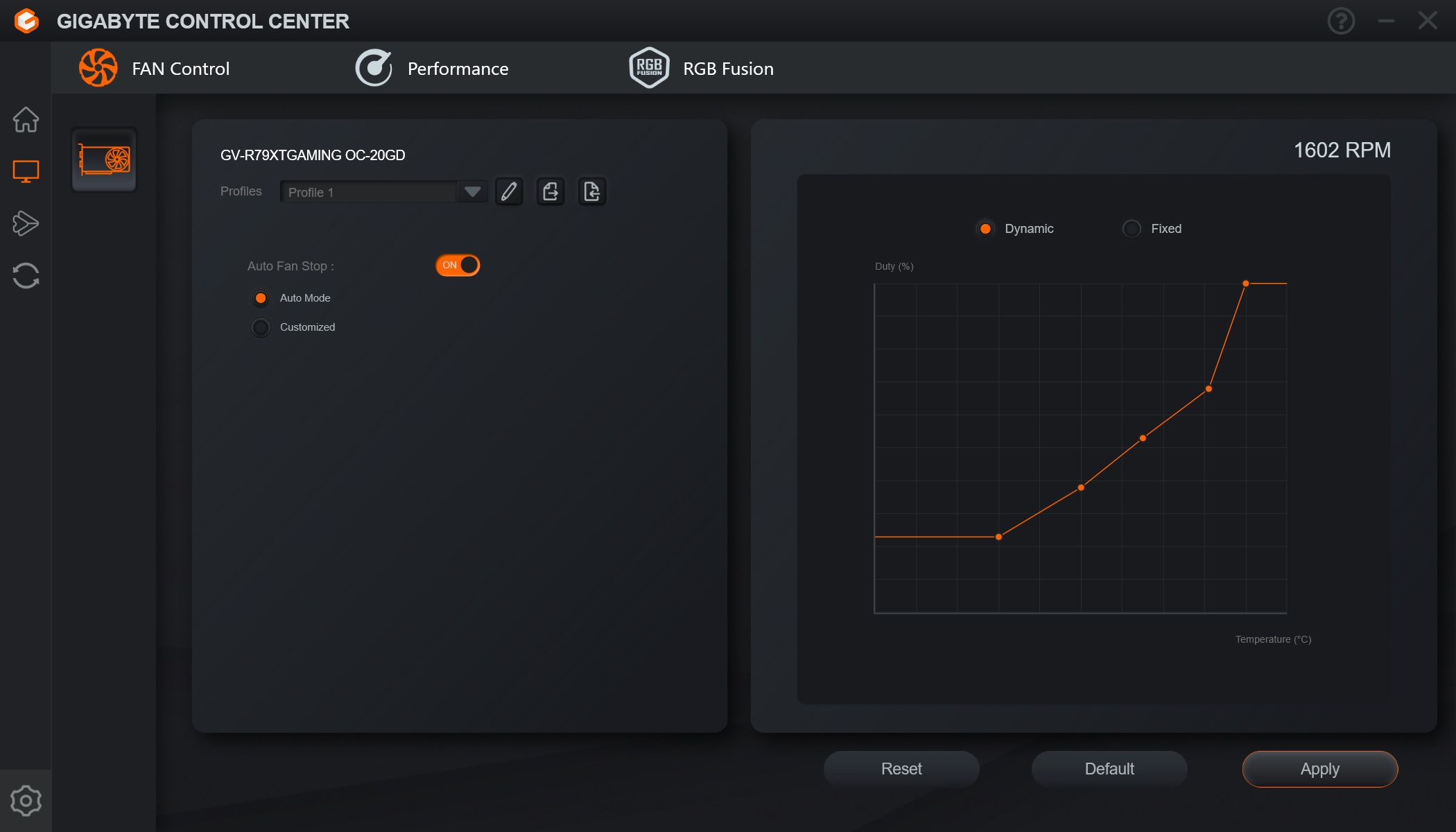Image resolution: width=1456 pixels, height=832 pixels.
Task: Click the Default button
Action: click(x=1109, y=769)
